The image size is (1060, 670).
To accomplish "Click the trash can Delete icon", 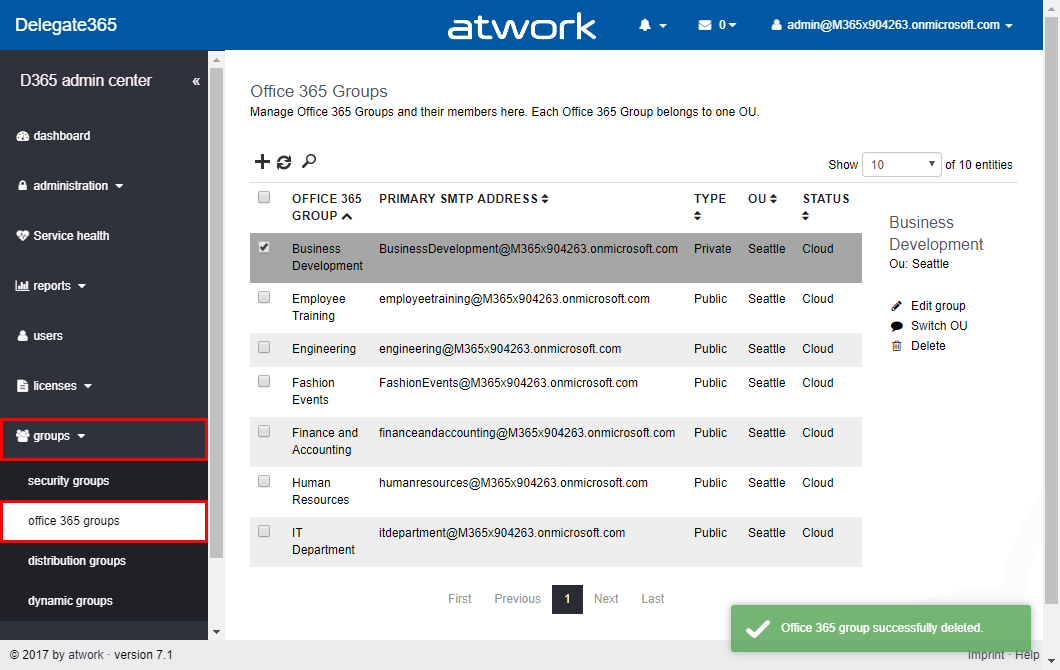I will coord(896,346).
